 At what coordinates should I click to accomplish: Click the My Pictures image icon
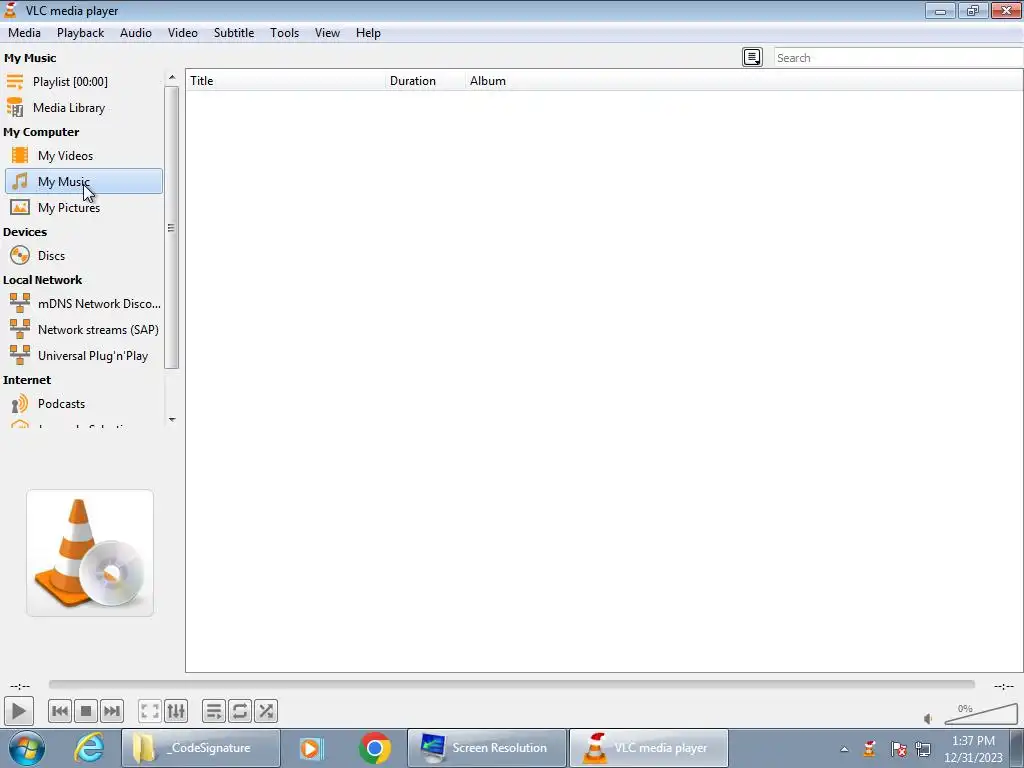(20, 208)
